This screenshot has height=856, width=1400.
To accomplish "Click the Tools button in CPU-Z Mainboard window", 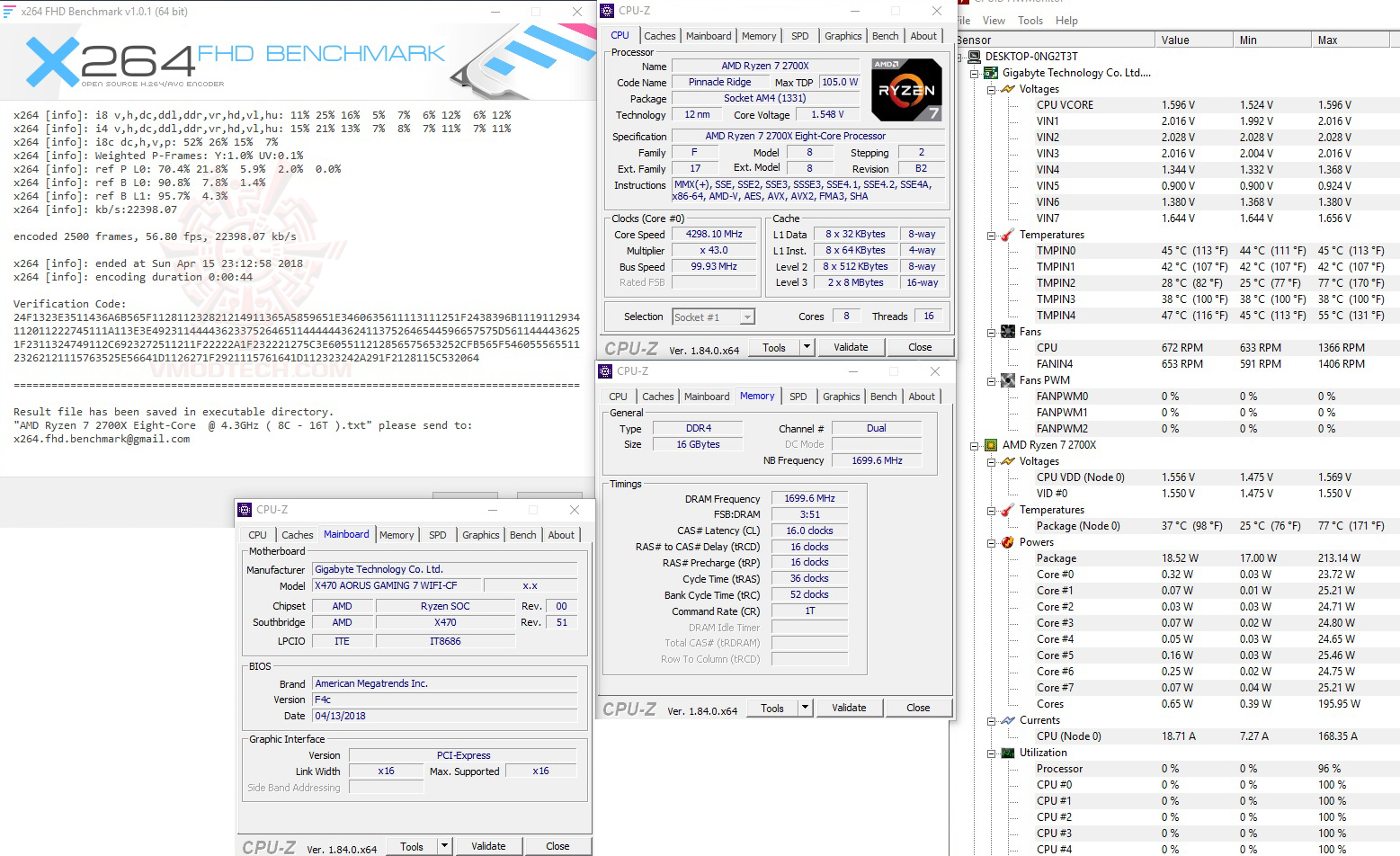I will click(412, 846).
